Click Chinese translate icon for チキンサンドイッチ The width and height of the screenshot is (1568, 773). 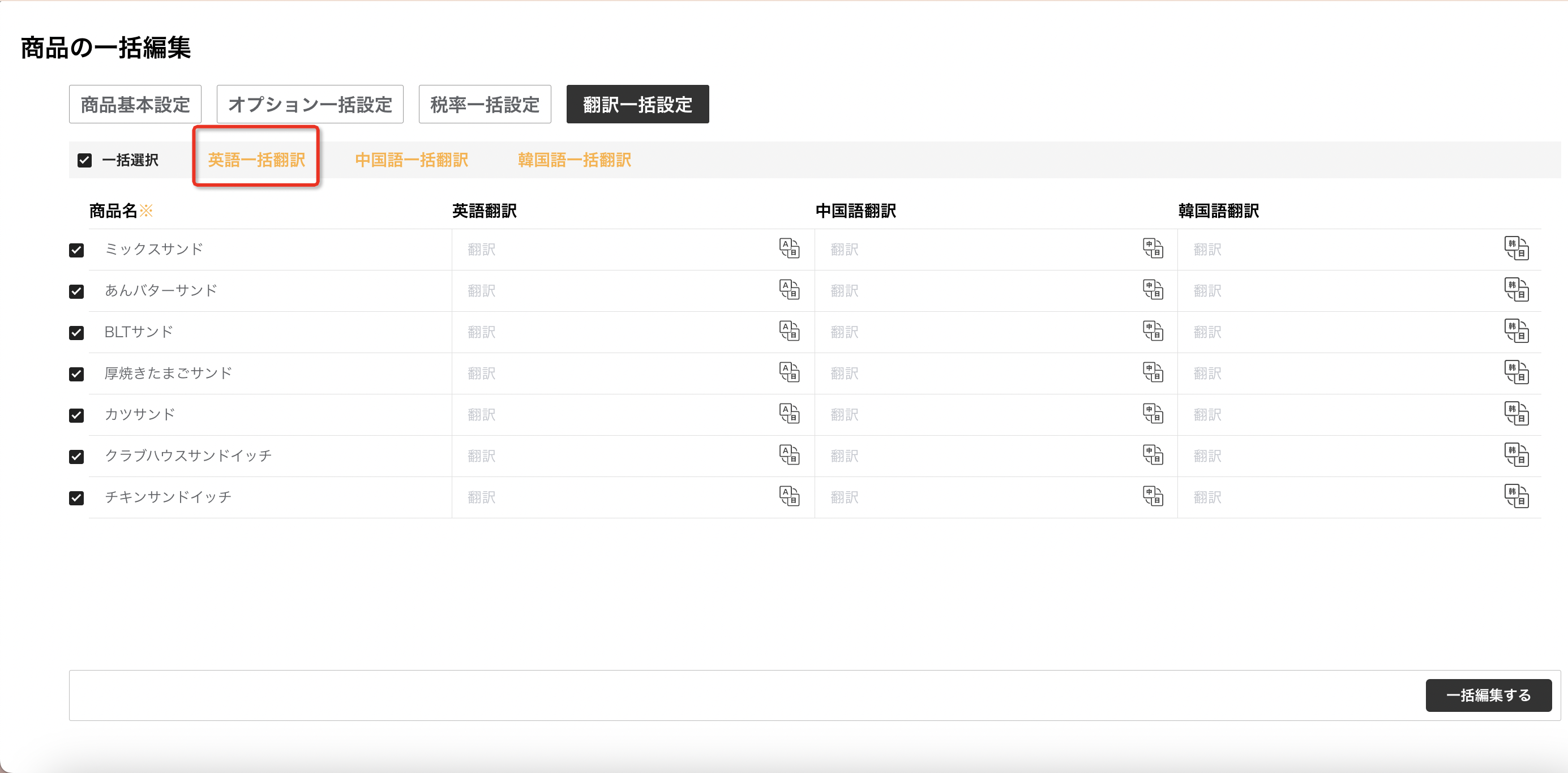coord(1153,497)
